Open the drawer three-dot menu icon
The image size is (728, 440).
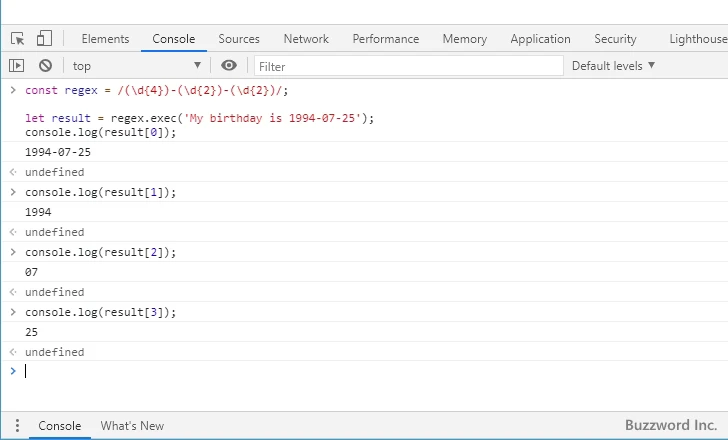coord(16,425)
